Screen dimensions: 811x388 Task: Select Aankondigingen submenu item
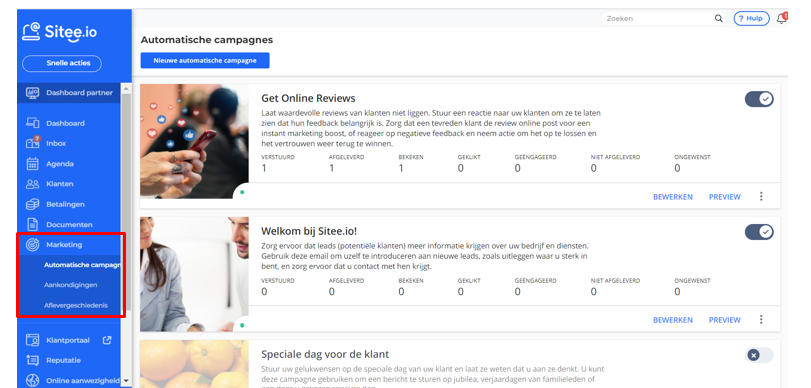(70, 285)
